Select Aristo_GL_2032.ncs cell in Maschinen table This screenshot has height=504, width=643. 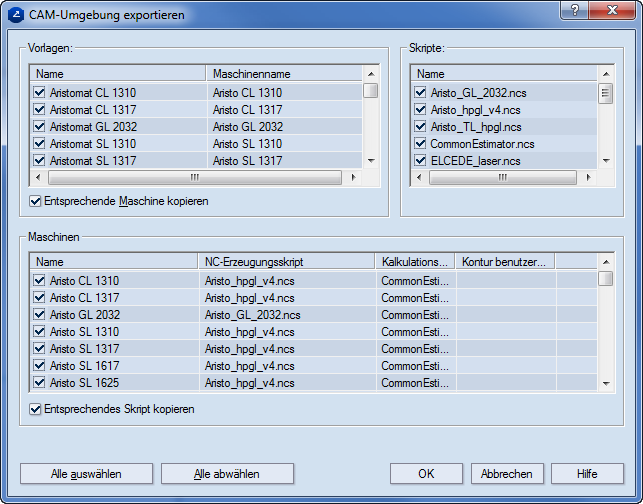[287, 315]
